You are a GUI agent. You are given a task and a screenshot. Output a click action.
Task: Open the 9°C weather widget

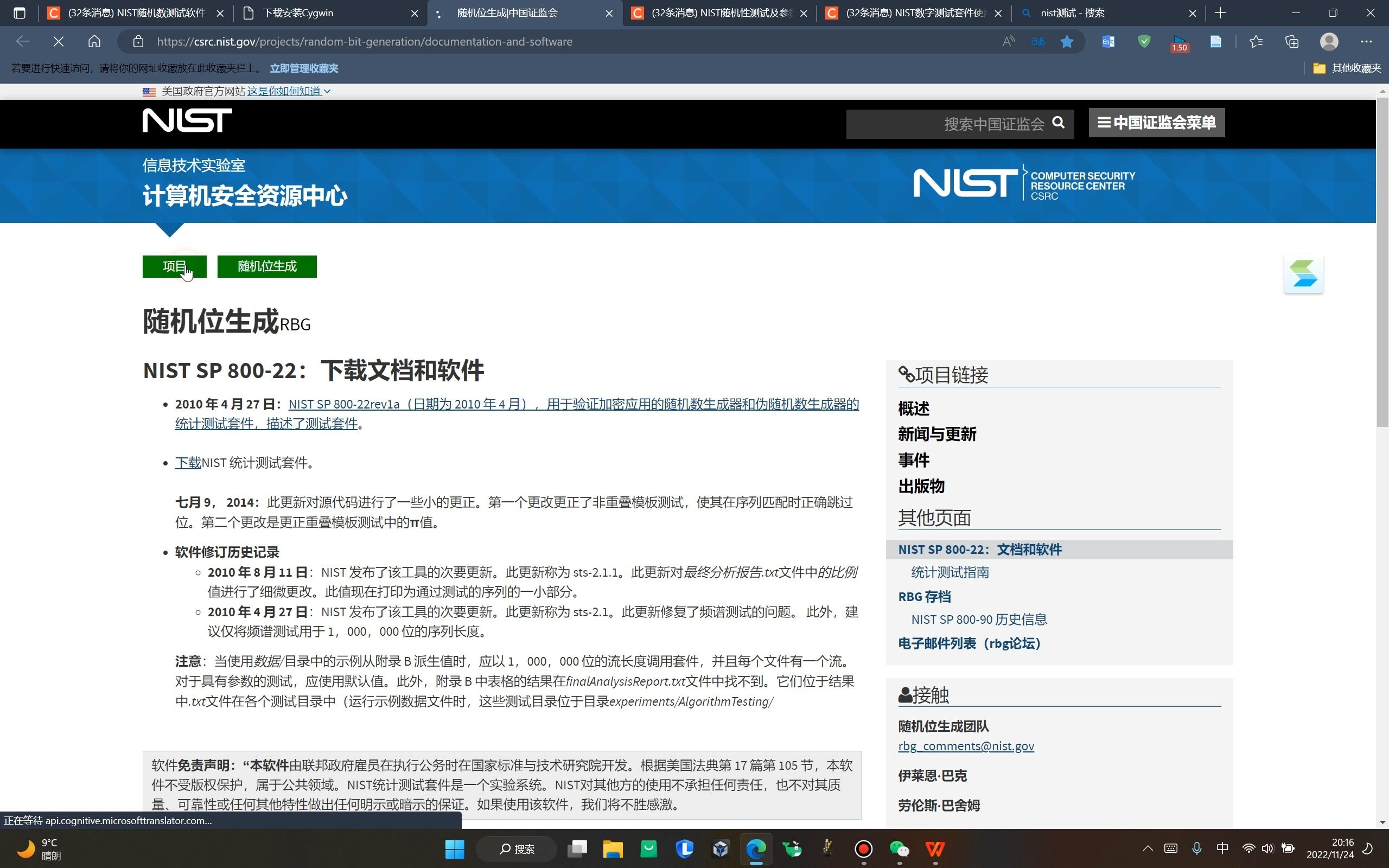pos(39,848)
